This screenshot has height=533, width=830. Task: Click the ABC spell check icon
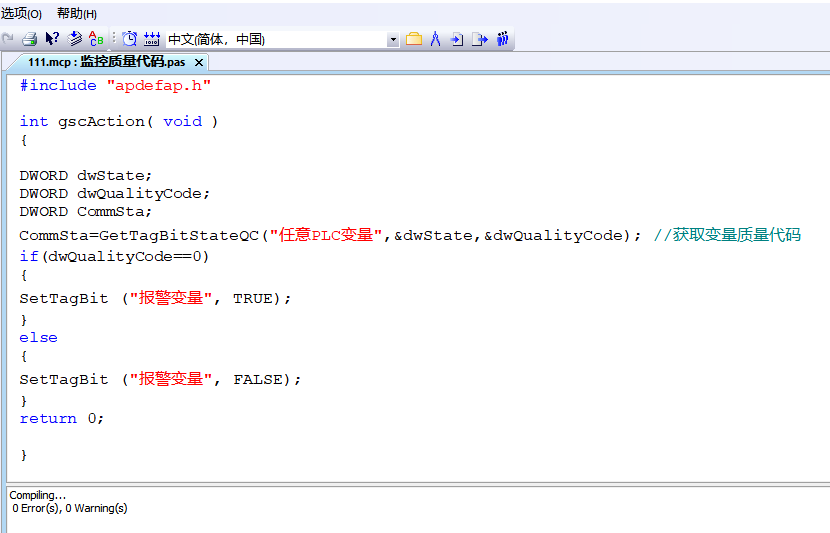[x=96, y=39]
